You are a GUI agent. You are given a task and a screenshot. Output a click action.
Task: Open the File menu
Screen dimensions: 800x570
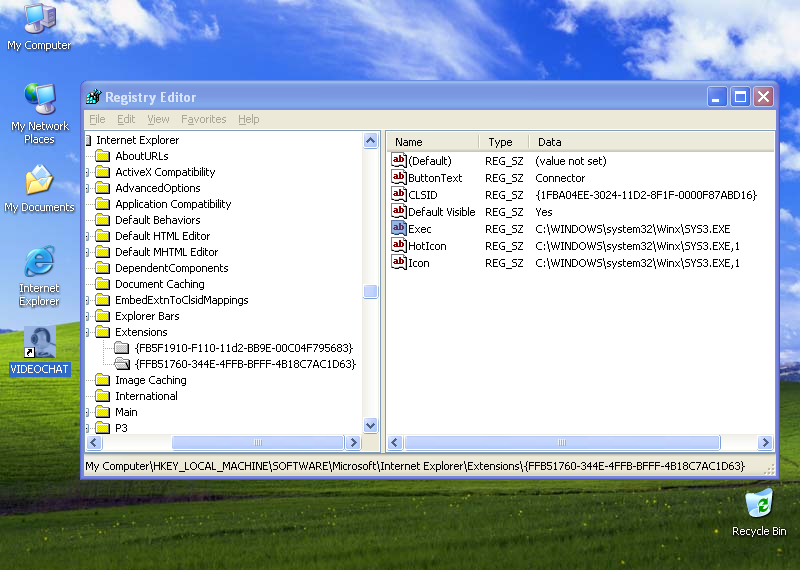97,119
